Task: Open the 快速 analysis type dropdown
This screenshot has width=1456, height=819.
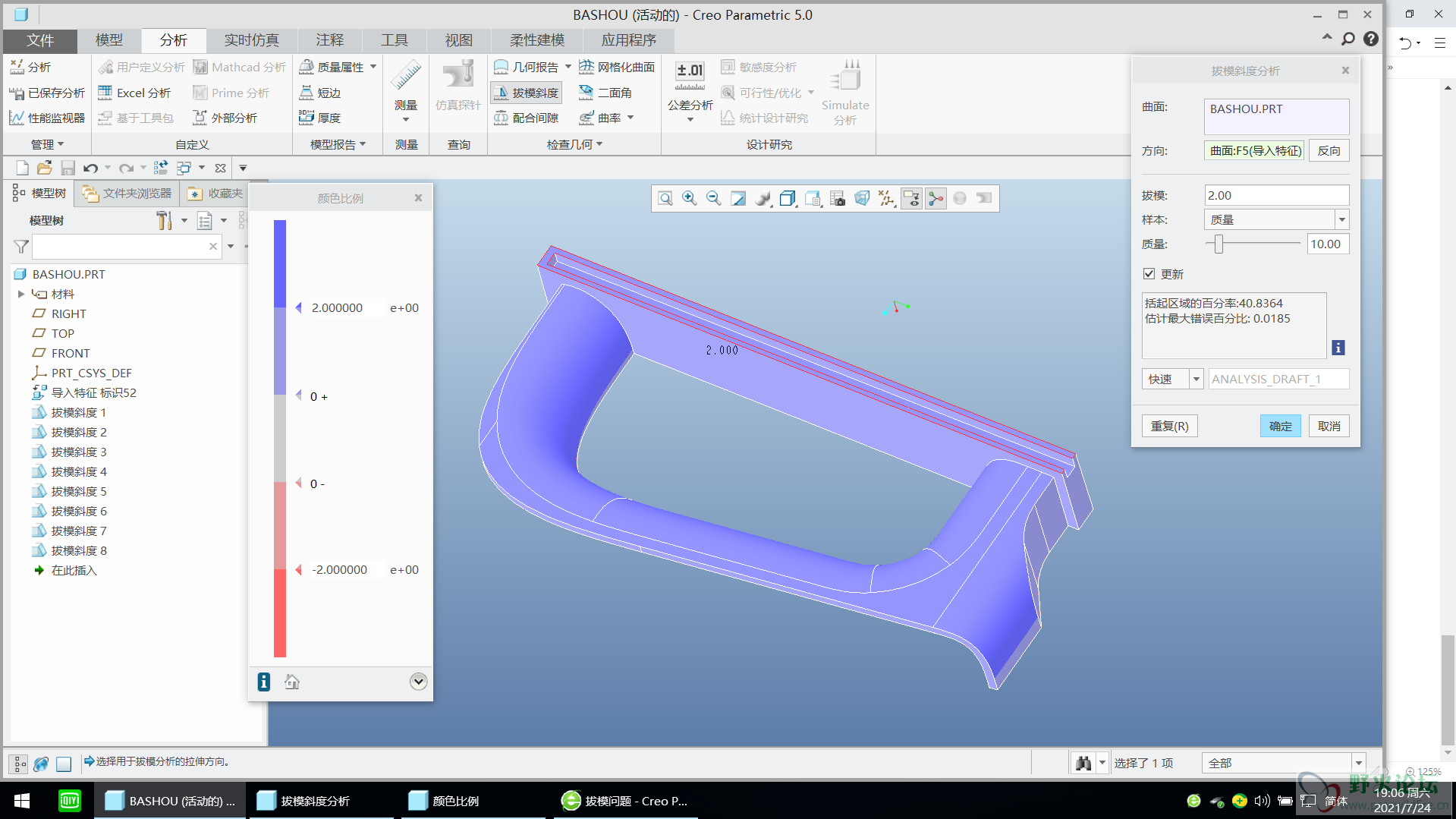Action: (x=1196, y=379)
